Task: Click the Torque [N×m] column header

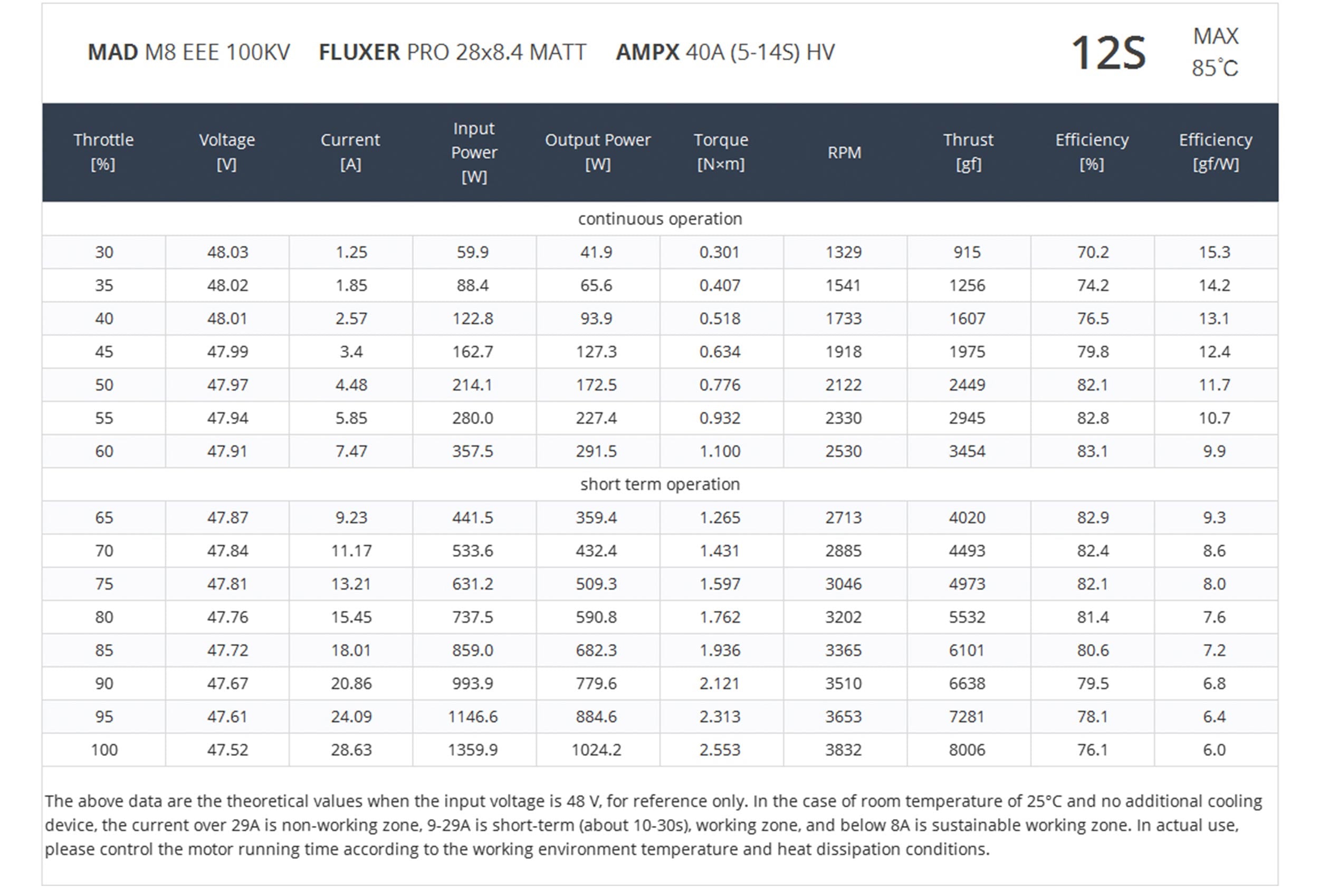Action: pos(721,152)
